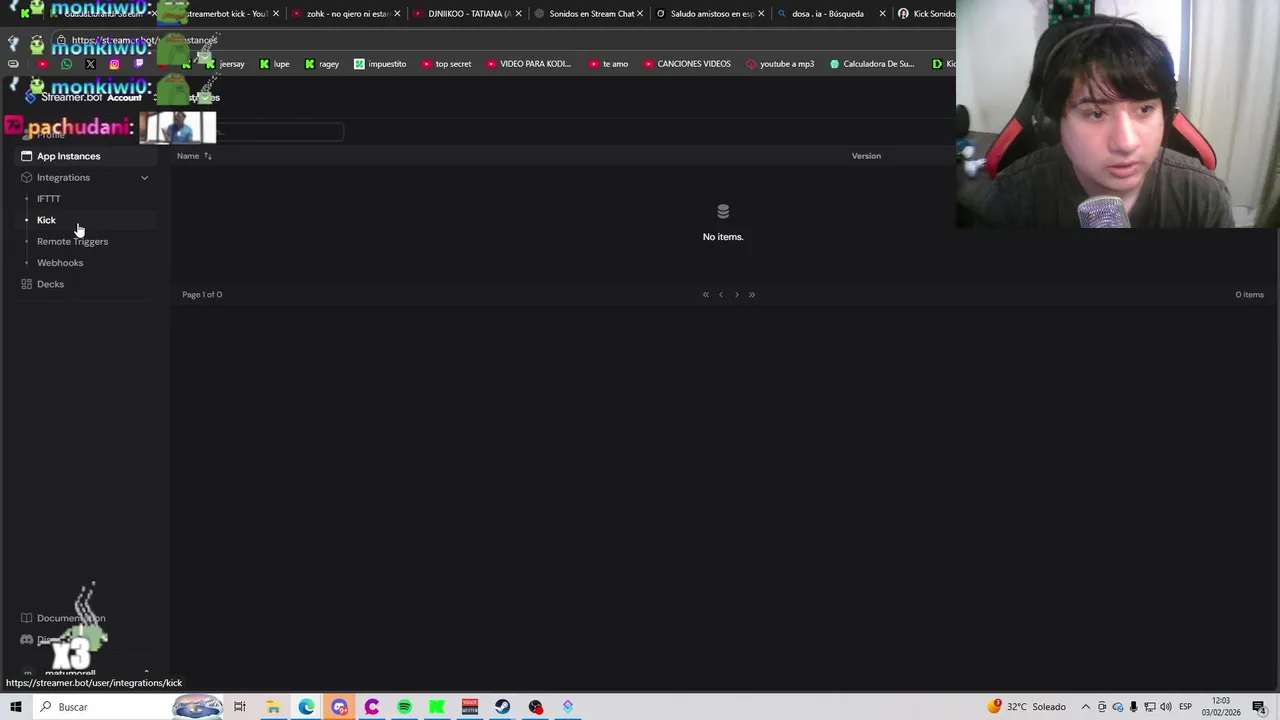
Task: Switch to 'zohk - no qiero' tab
Action: [346, 14]
